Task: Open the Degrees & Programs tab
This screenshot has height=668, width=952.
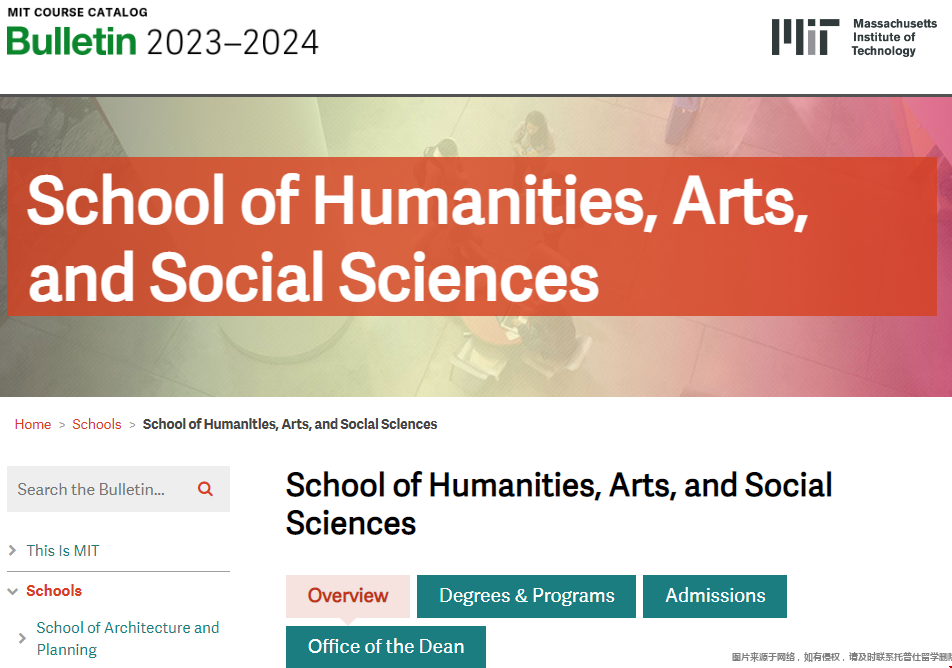Action: point(526,596)
